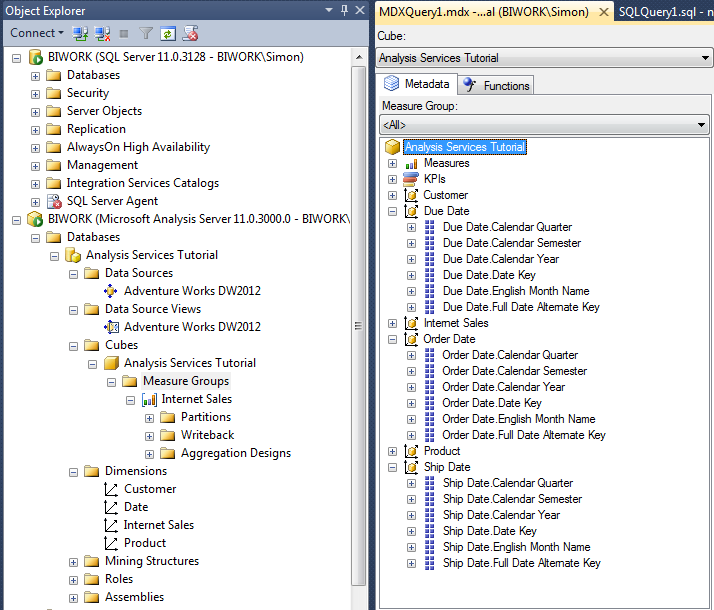Viewport: 714px width, 610px height.
Task: Collapse the Measure Groups node
Action: (x=112, y=382)
